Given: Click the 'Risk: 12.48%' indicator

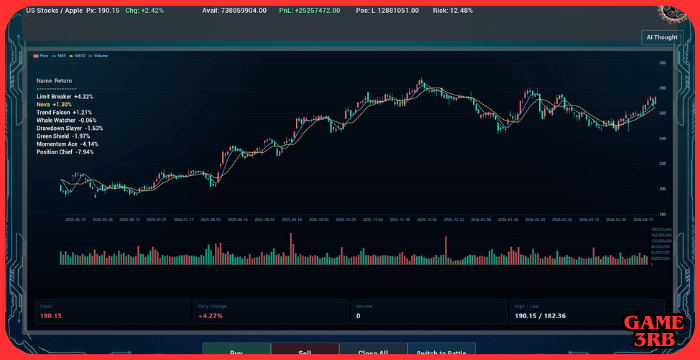Looking at the screenshot, I should pyautogui.click(x=453, y=10).
